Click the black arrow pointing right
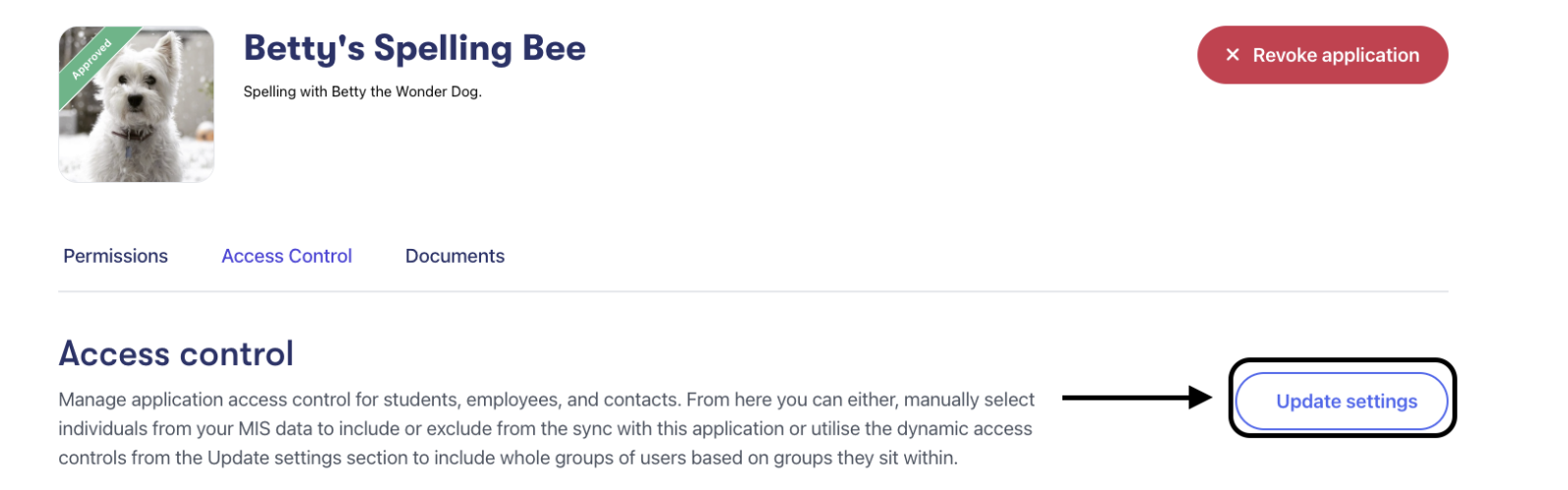Screen dimensions: 1568x490 [x=1136, y=398]
